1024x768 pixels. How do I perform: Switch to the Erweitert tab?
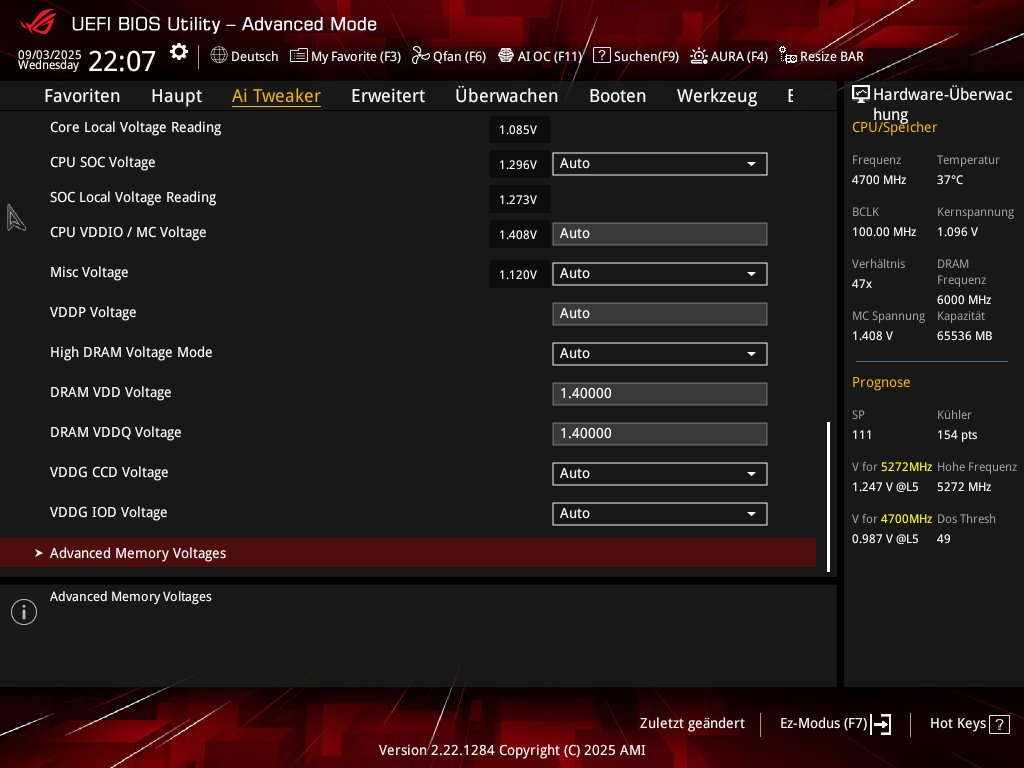[388, 96]
